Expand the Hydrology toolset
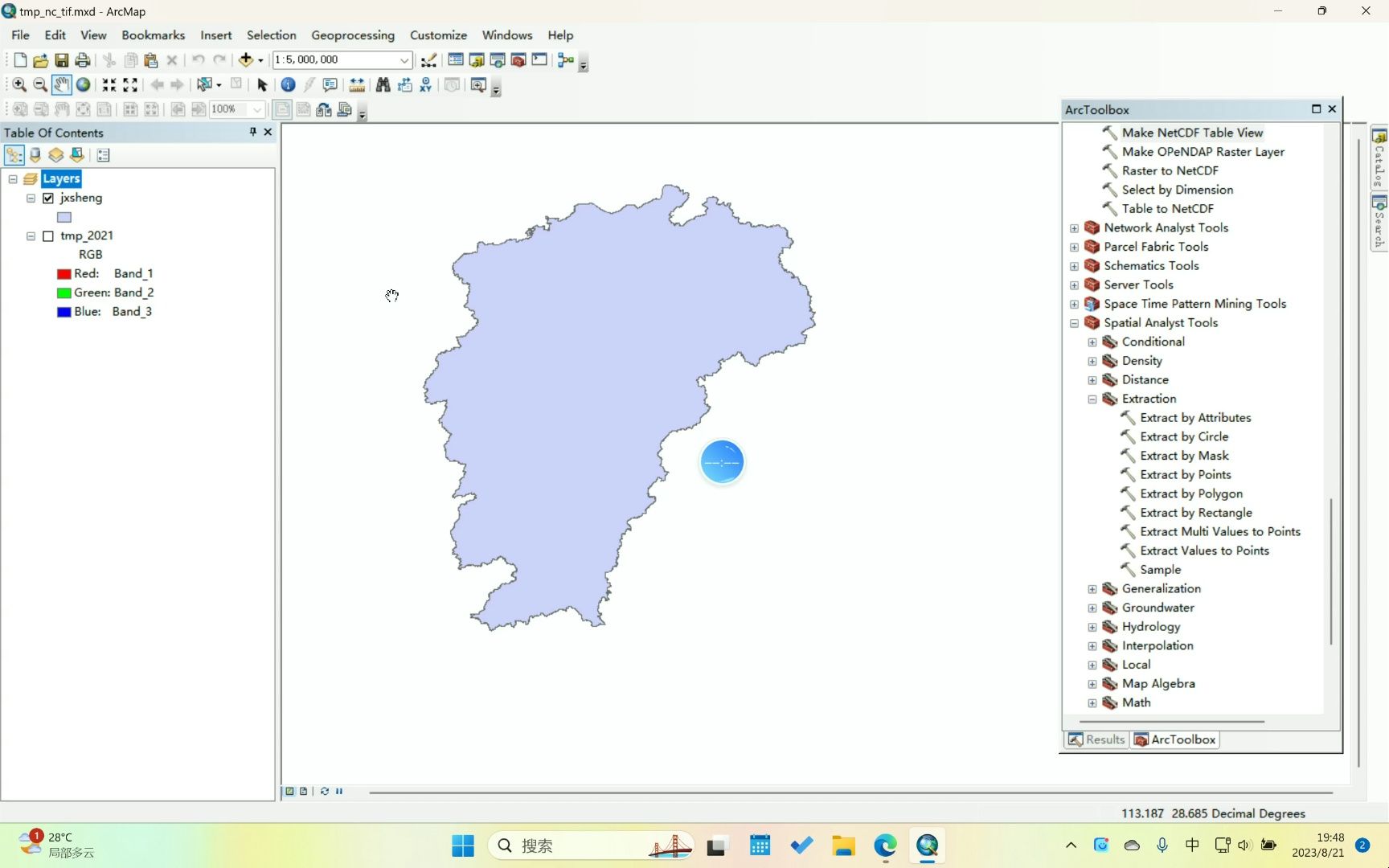 click(1092, 627)
